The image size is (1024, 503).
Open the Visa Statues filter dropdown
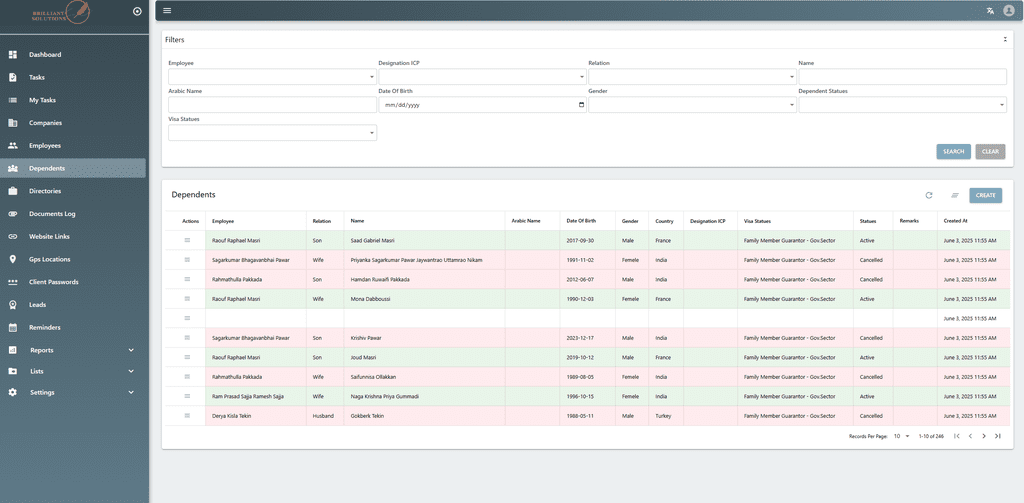coord(272,133)
